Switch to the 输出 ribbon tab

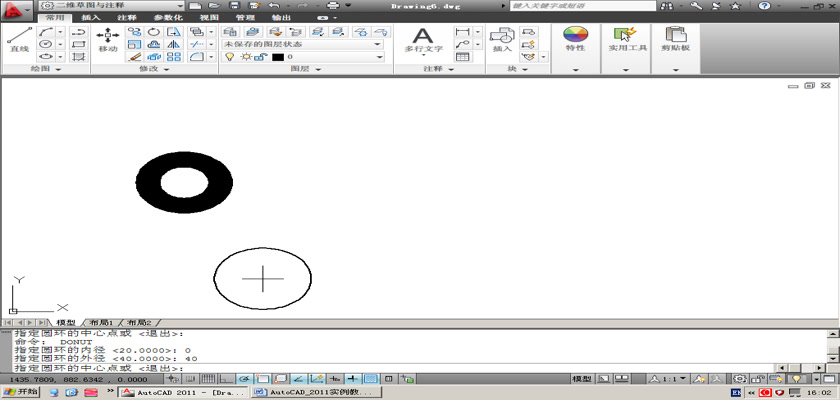(x=281, y=18)
